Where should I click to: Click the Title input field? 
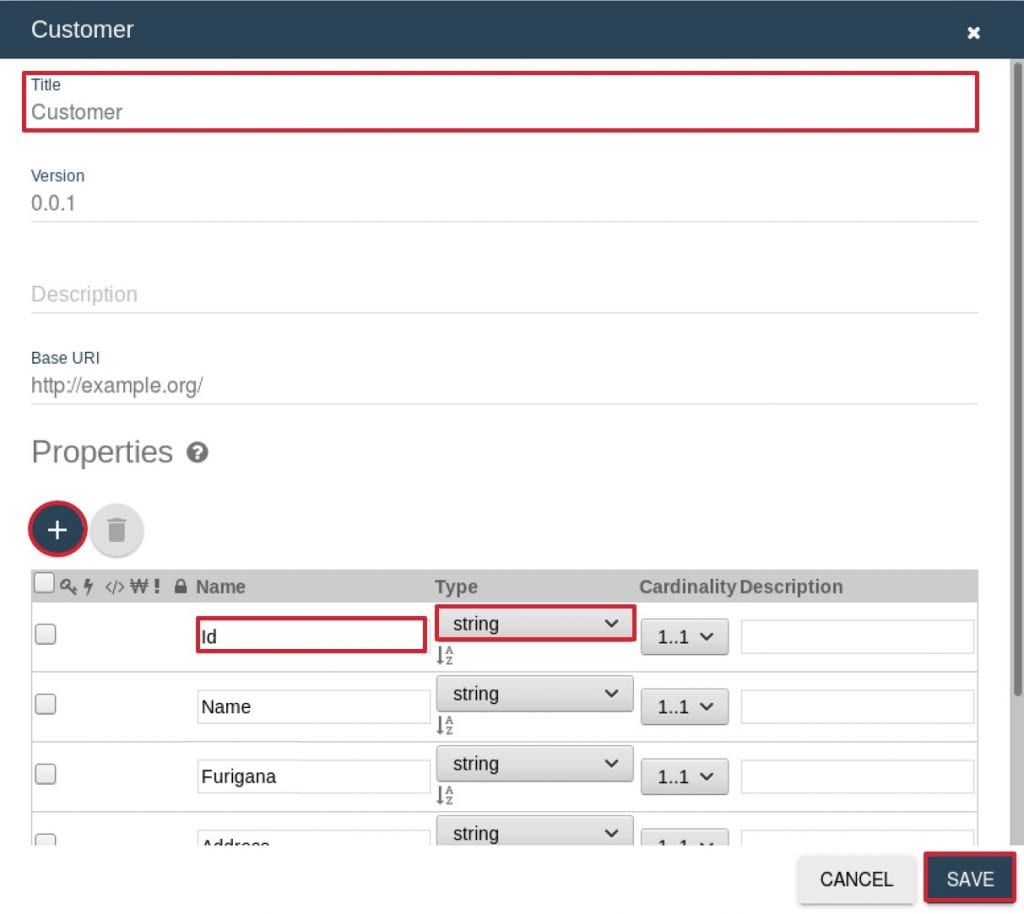(500, 112)
